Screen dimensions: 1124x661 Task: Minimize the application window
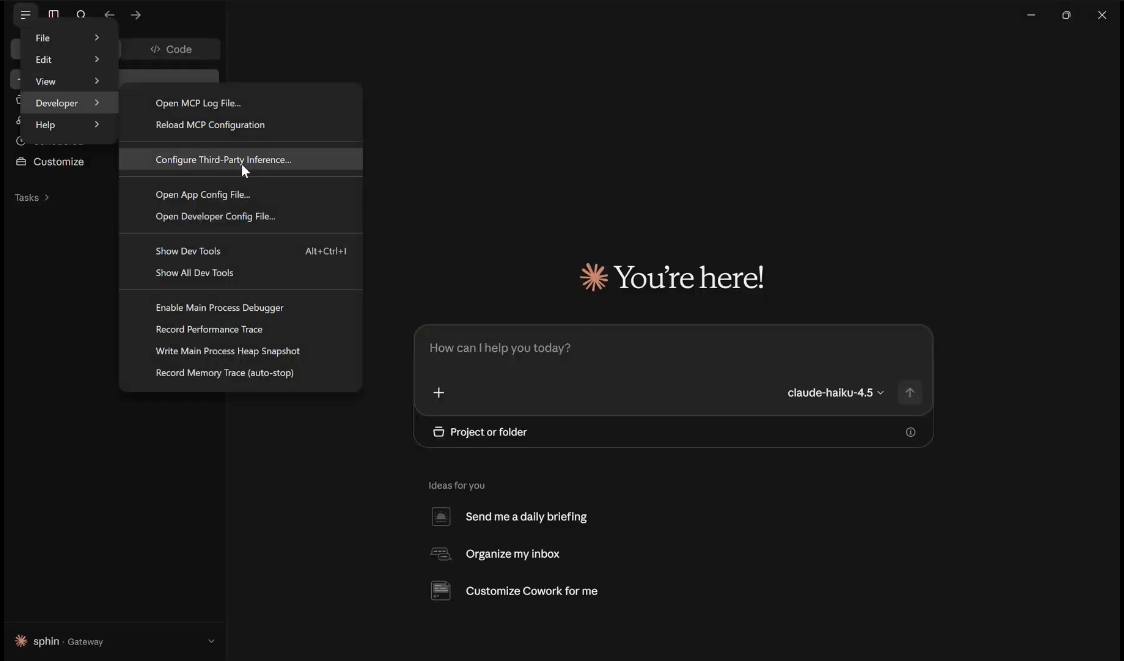pos(1031,14)
